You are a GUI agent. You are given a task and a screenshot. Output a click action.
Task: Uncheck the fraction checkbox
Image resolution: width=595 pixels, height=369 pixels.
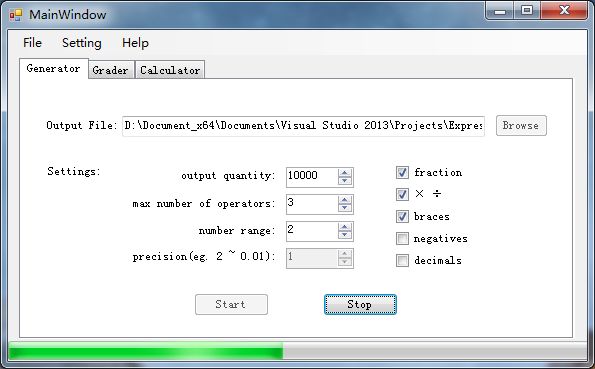click(x=402, y=172)
